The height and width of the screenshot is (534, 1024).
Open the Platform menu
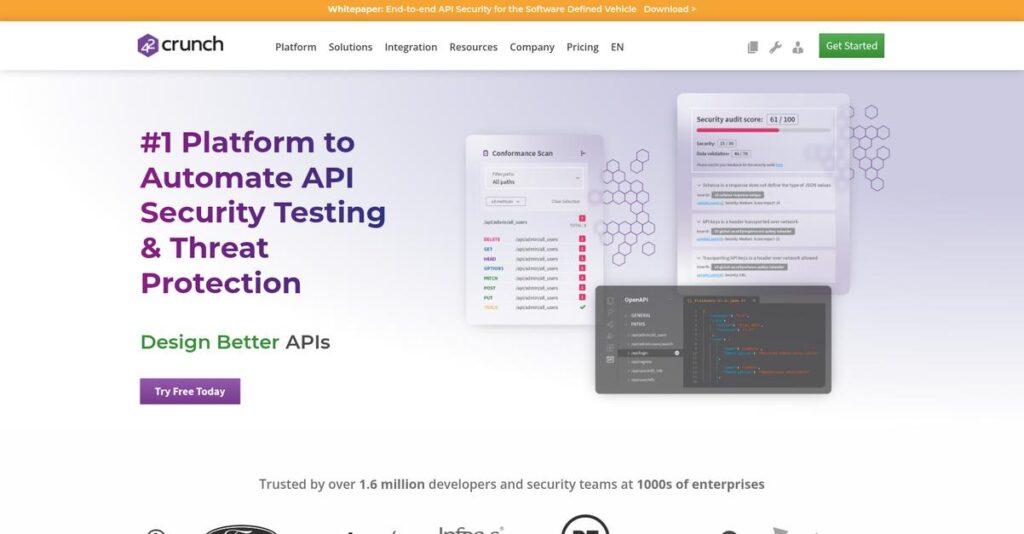click(x=296, y=47)
